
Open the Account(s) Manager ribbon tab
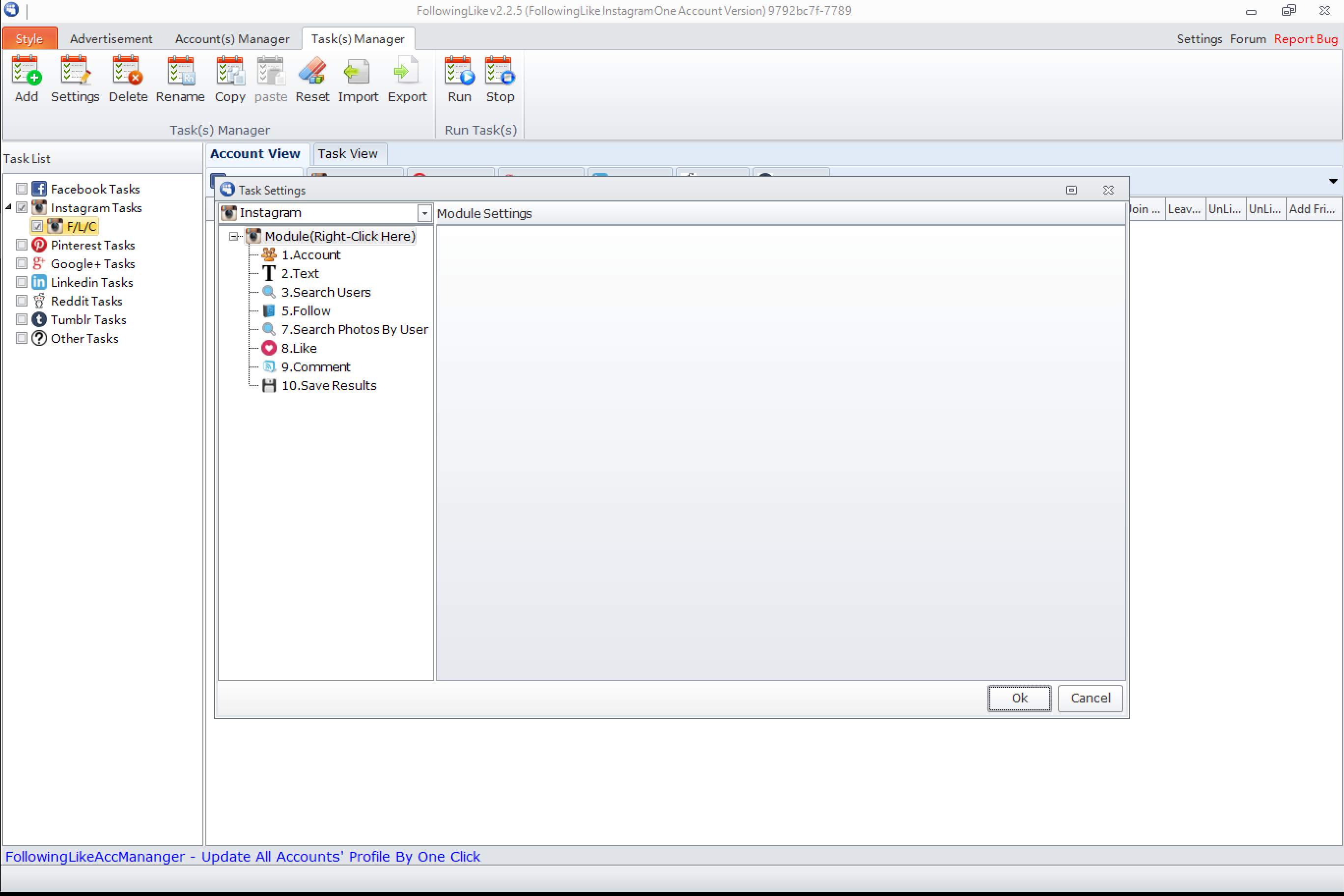[231, 39]
